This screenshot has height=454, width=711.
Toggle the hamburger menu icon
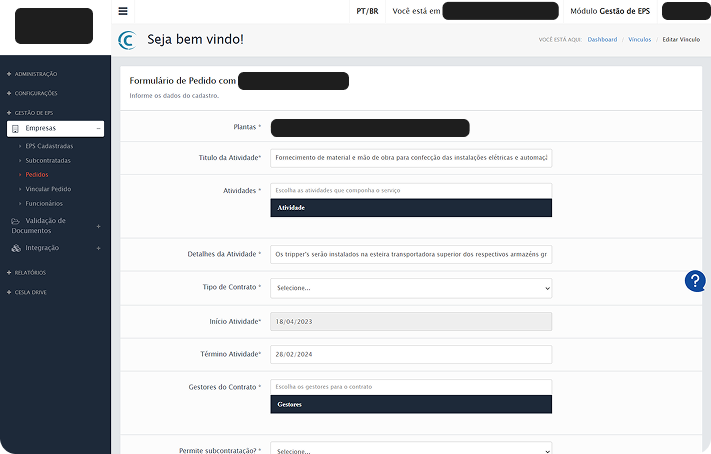click(123, 11)
